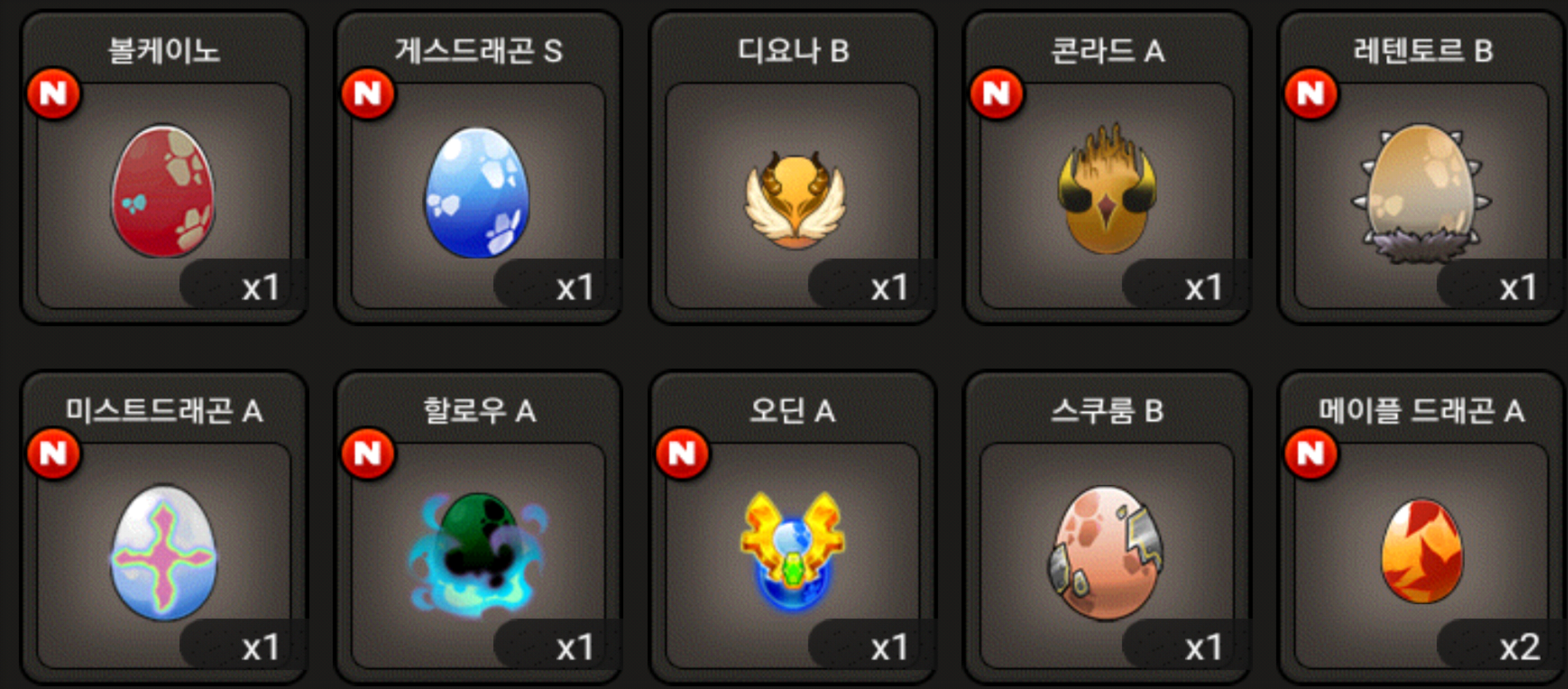
Task: Click the N badge on 메이플 드래곤 A
Action: (x=1311, y=453)
